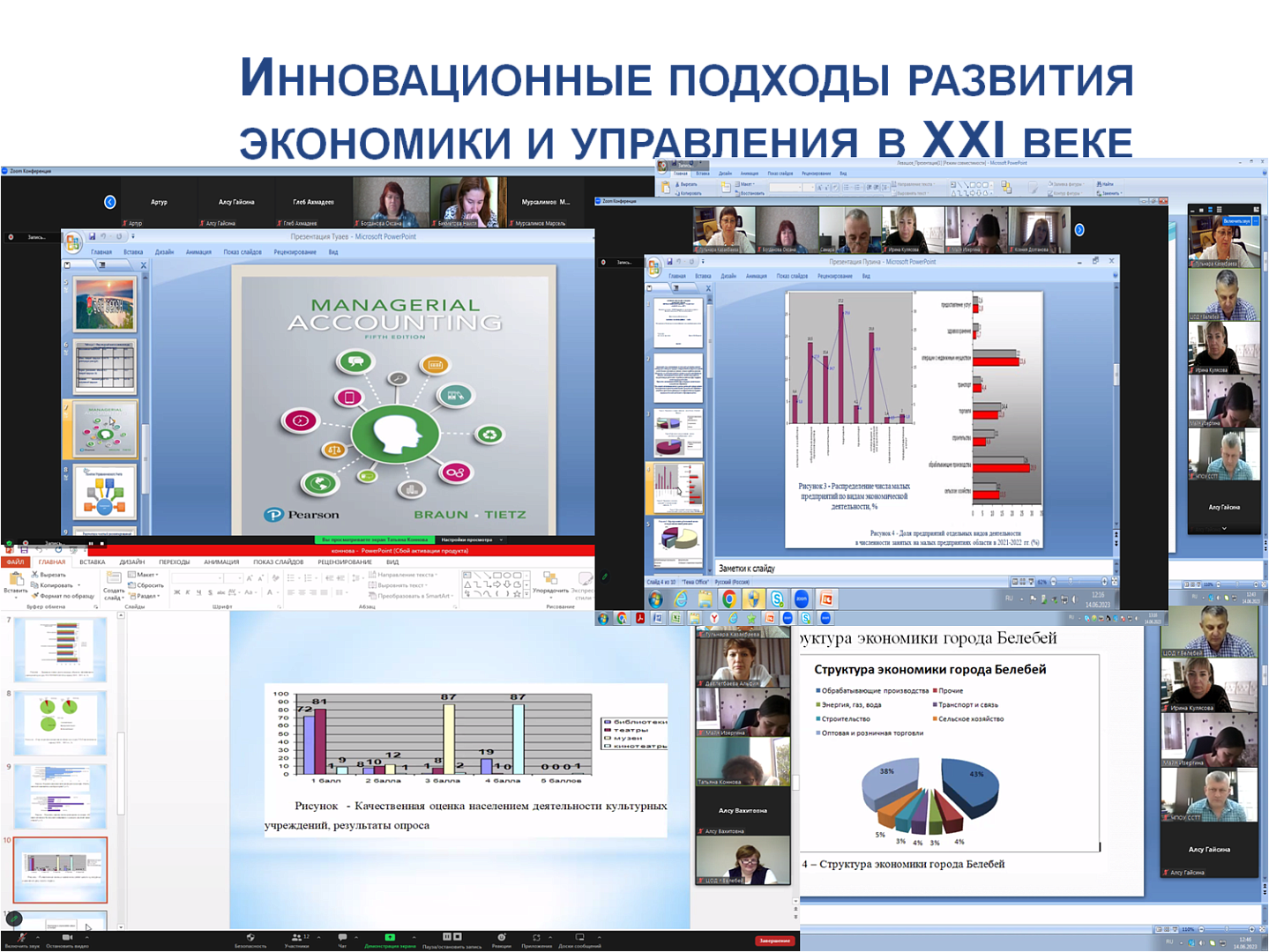The image size is (1269, 952).
Task: Click blue back arrow in Zoom gallery strip
Action: (109, 202)
